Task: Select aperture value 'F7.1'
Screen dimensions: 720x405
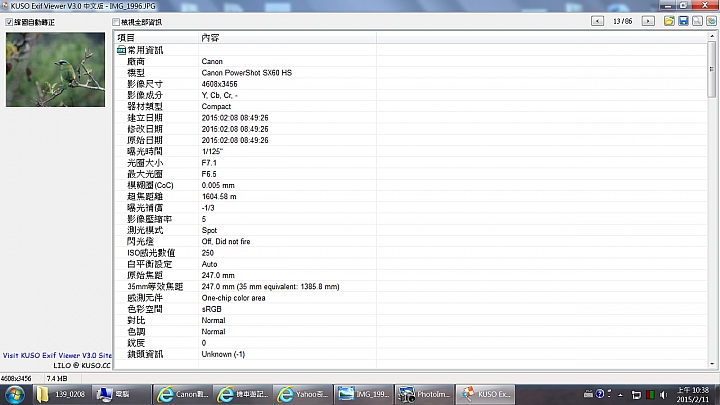Action: (x=209, y=163)
